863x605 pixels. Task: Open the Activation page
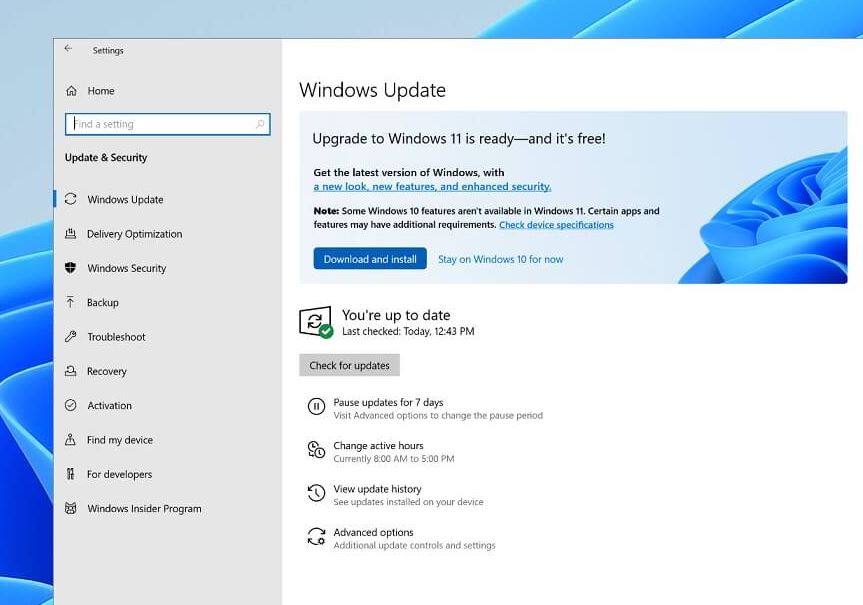109,406
